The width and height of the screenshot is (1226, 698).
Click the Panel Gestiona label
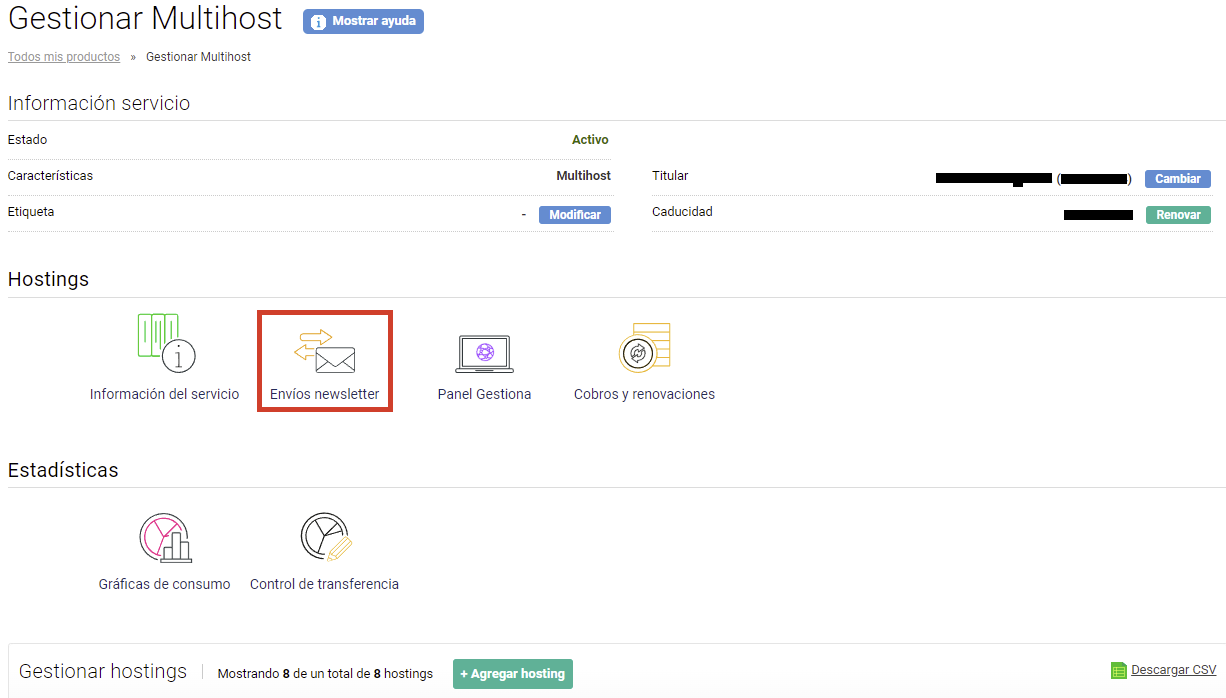tap(484, 394)
